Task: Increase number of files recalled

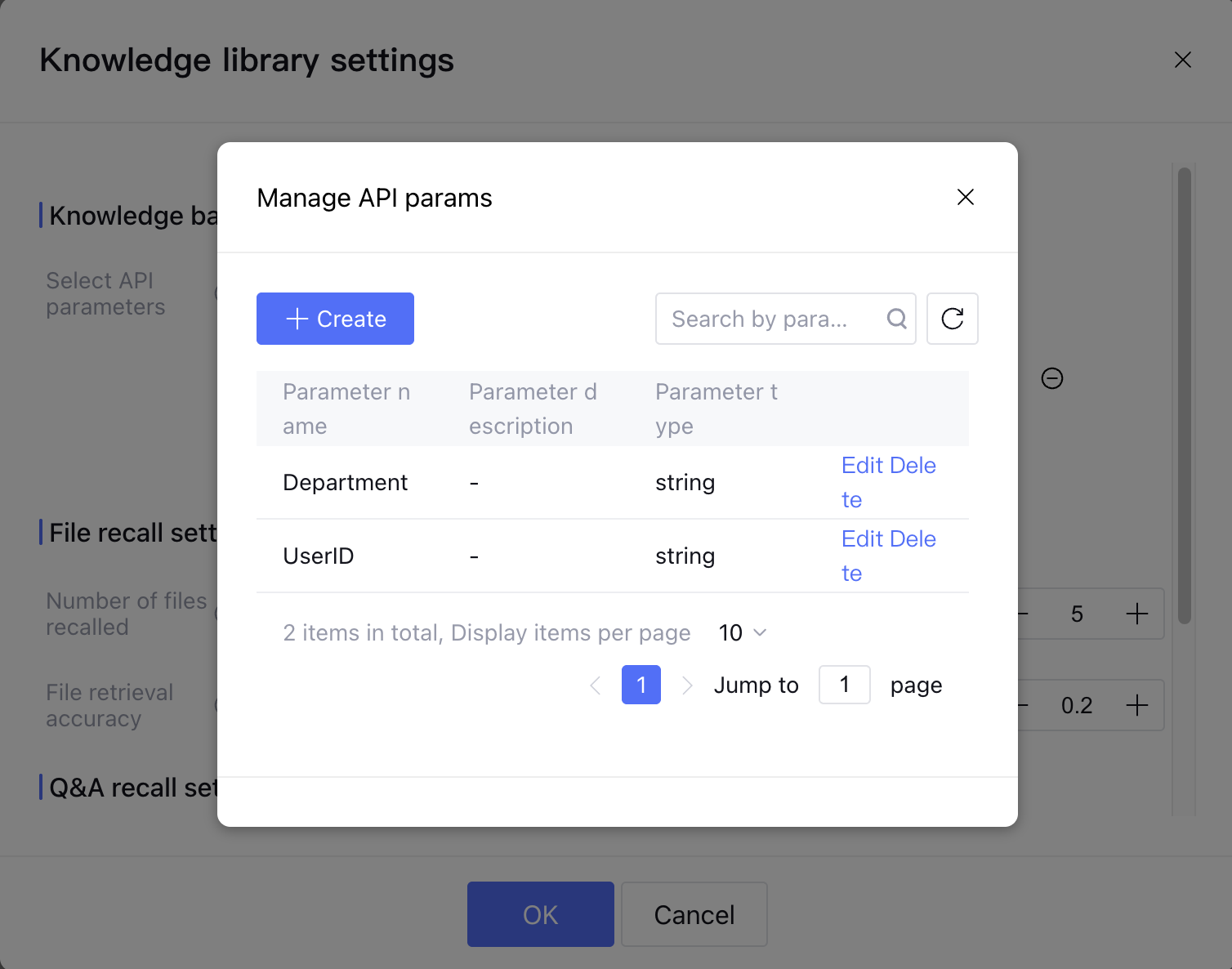Action: [x=1136, y=614]
